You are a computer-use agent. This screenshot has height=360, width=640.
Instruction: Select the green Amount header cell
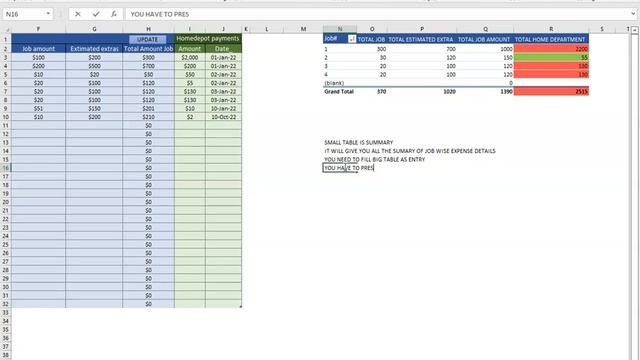[x=190, y=49]
